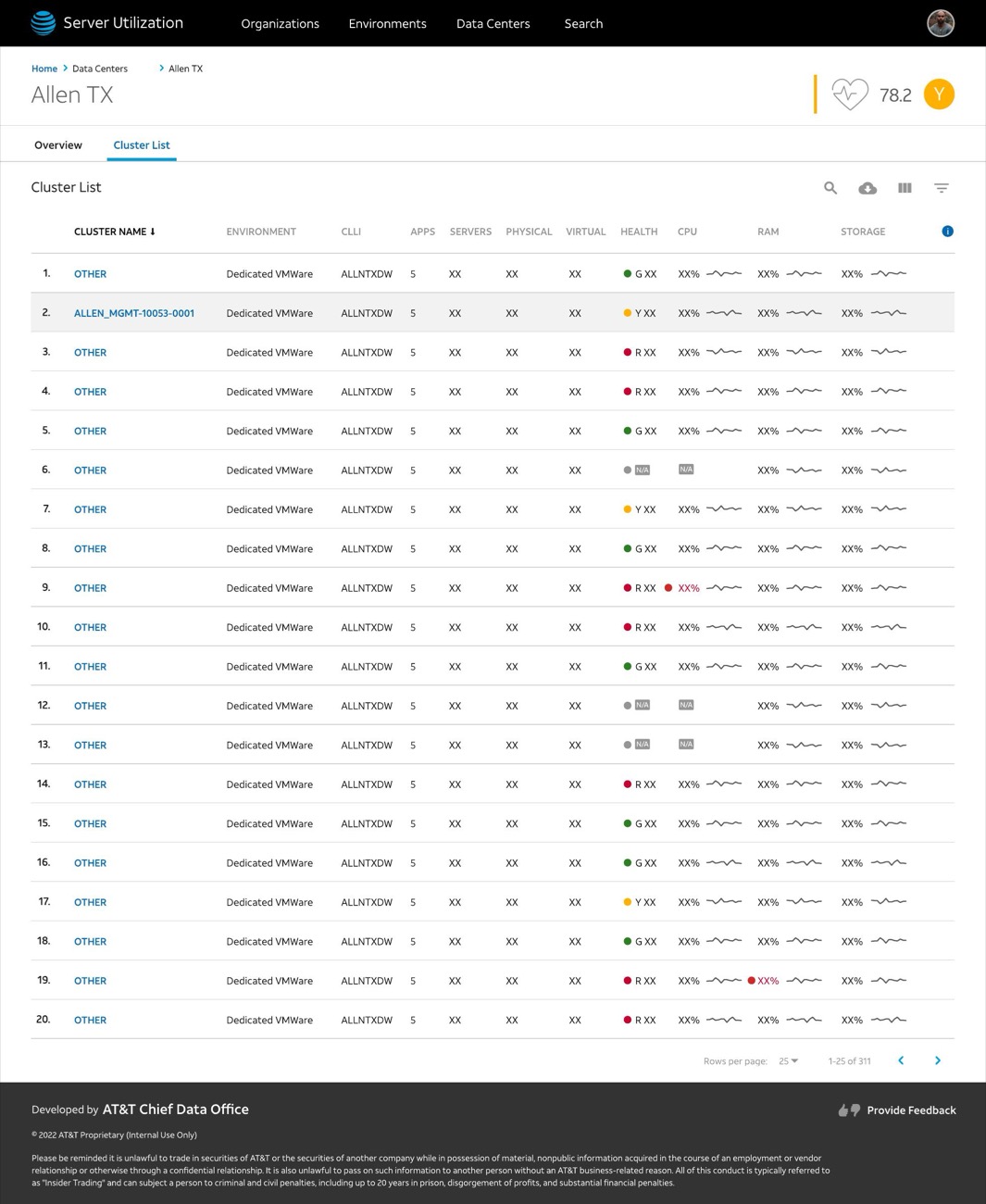Sort by Storage column header
This screenshot has height=1204, width=986.
pyautogui.click(x=863, y=232)
